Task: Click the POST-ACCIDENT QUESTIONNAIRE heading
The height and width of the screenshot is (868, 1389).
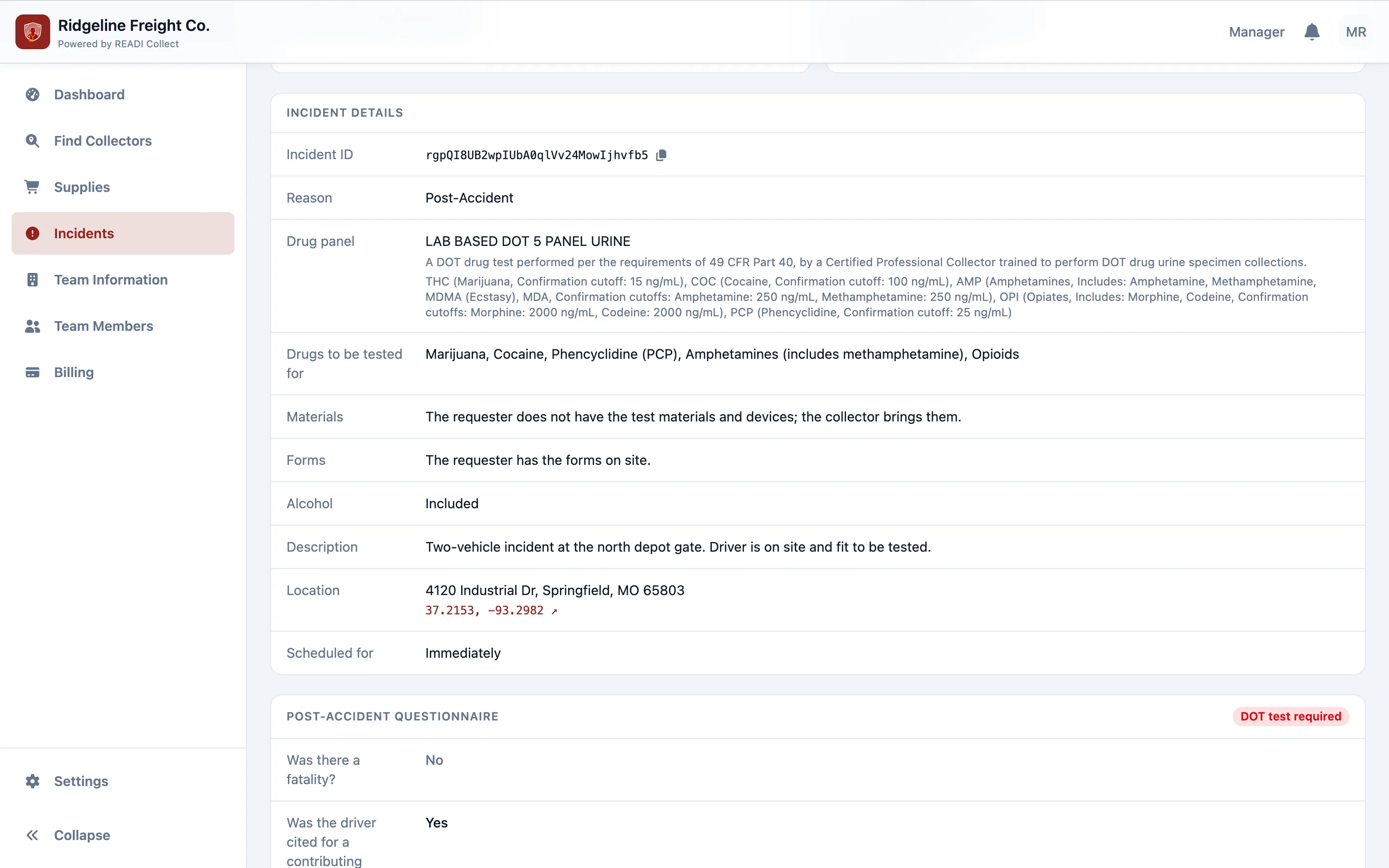Action: 392,717
